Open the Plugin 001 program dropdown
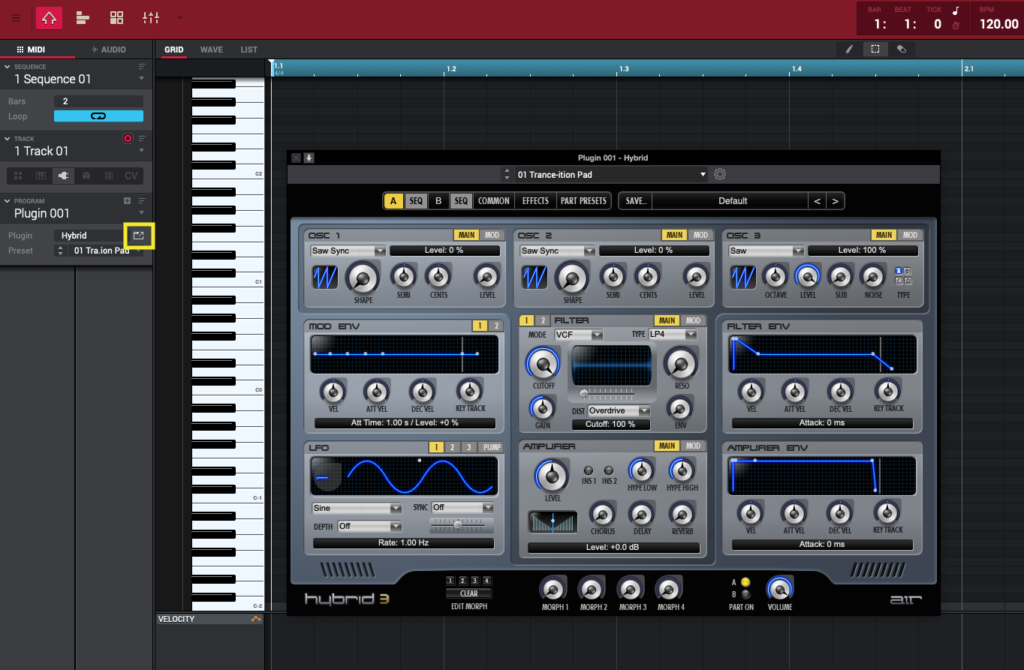Image resolution: width=1024 pixels, height=670 pixels. pos(142,214)
